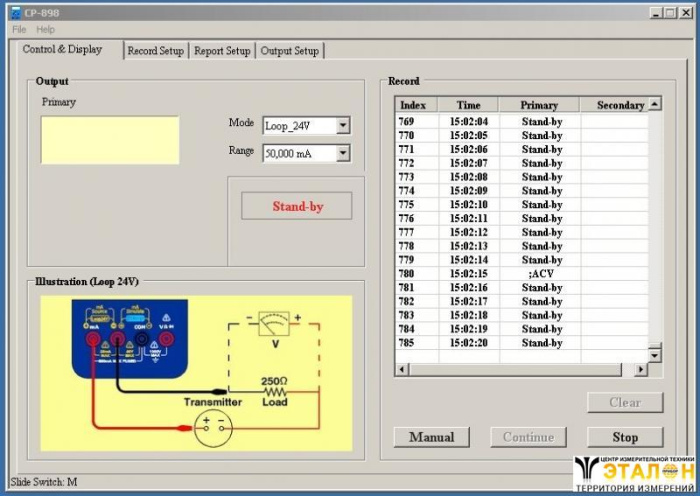The image size is (700, 496).
Task: Select the Control & Display tab
Action: click(62, 49)
